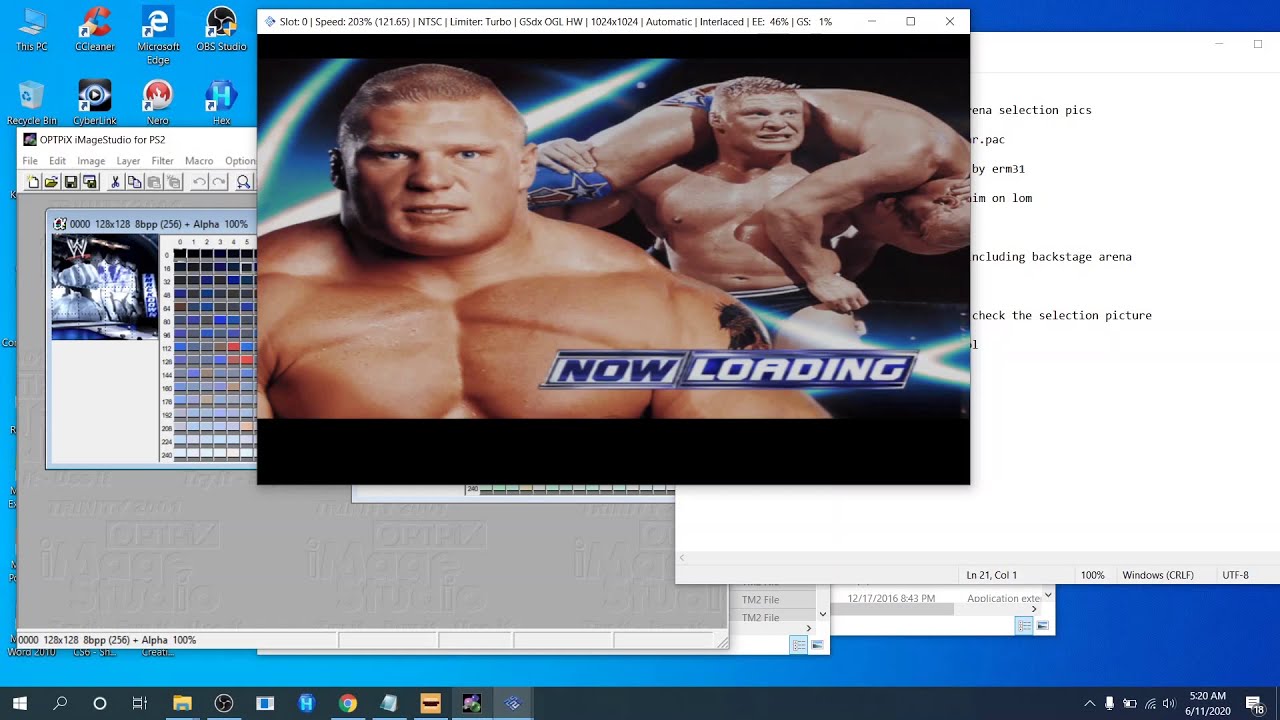Open File Explorer from taskbar

tap(182, 703)
